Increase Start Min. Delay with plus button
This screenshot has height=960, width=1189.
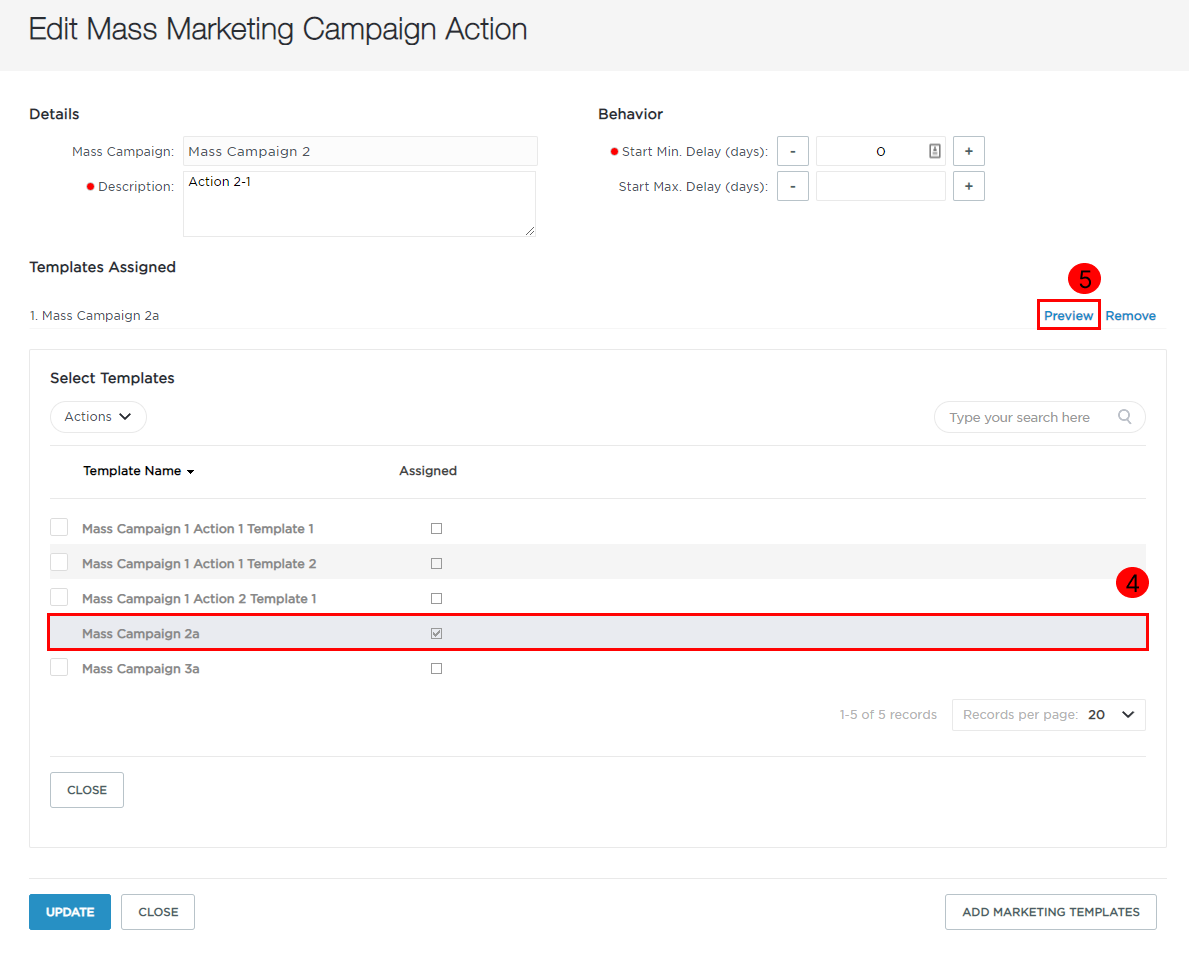click(x=968, y=151)
